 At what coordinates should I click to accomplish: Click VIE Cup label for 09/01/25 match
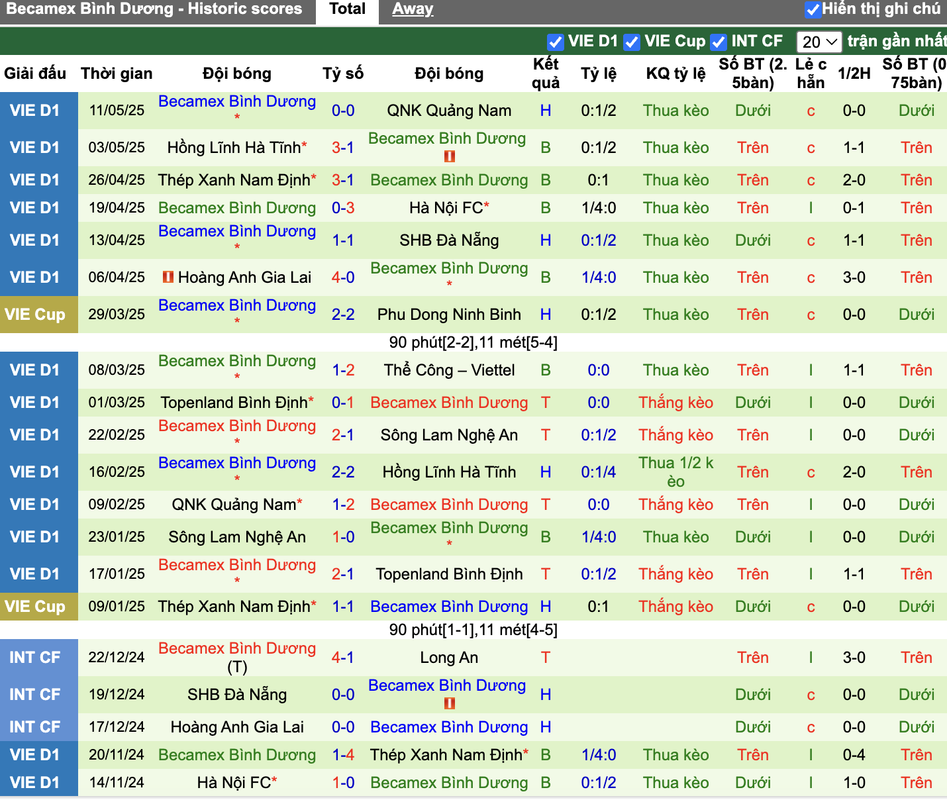tap(35, 607)
